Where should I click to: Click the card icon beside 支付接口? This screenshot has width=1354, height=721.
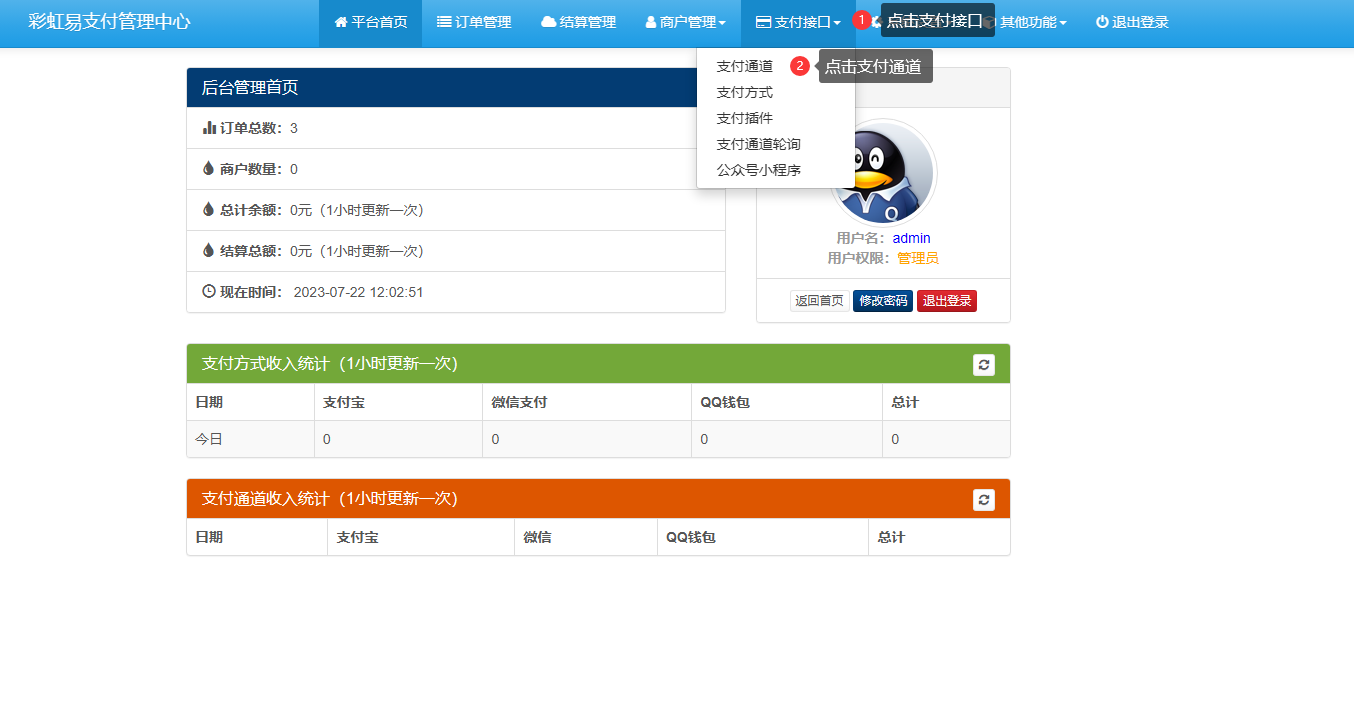[x=763, y=22]
